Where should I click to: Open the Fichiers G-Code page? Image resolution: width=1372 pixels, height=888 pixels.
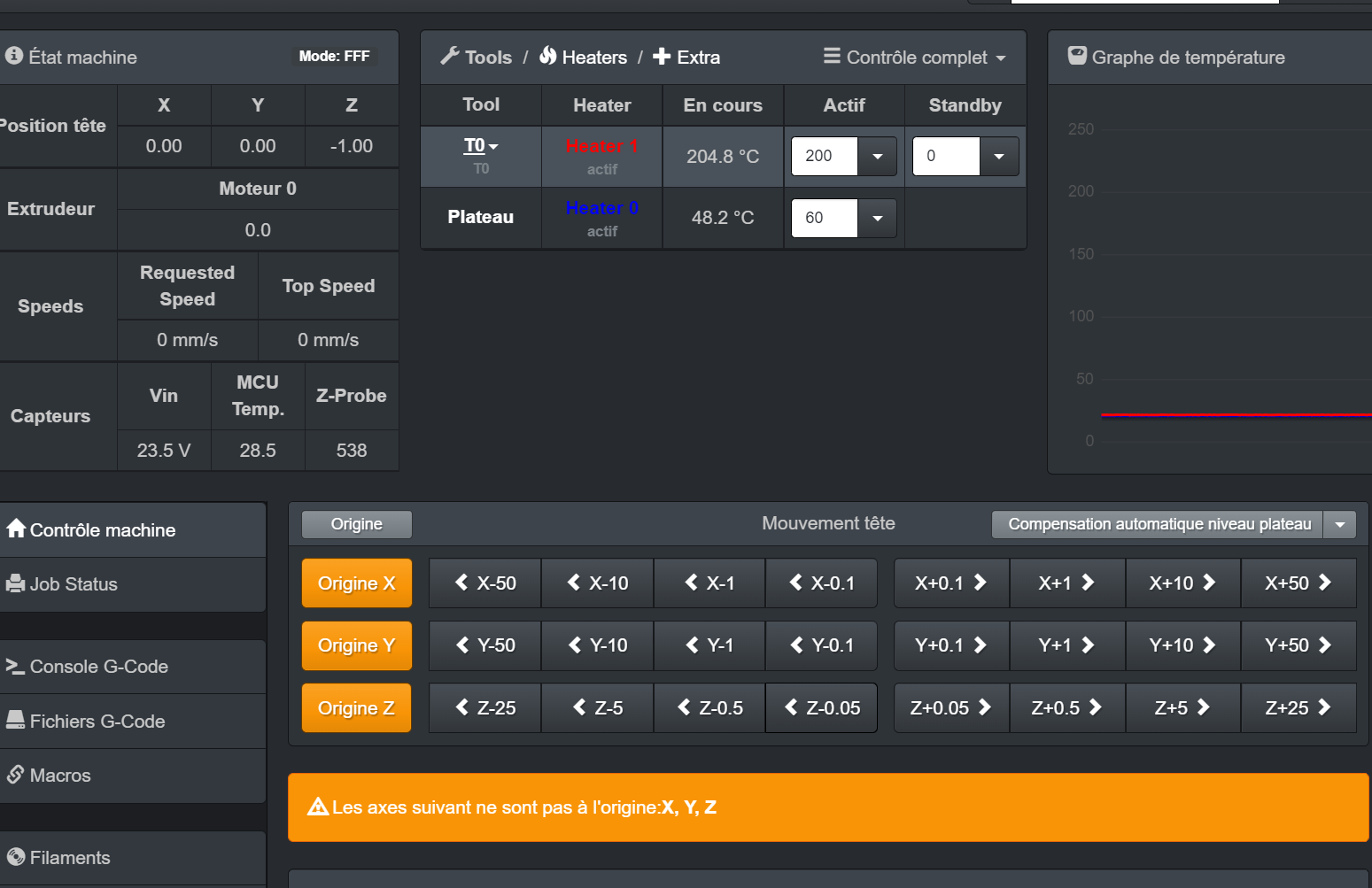[x=133, y=722]
